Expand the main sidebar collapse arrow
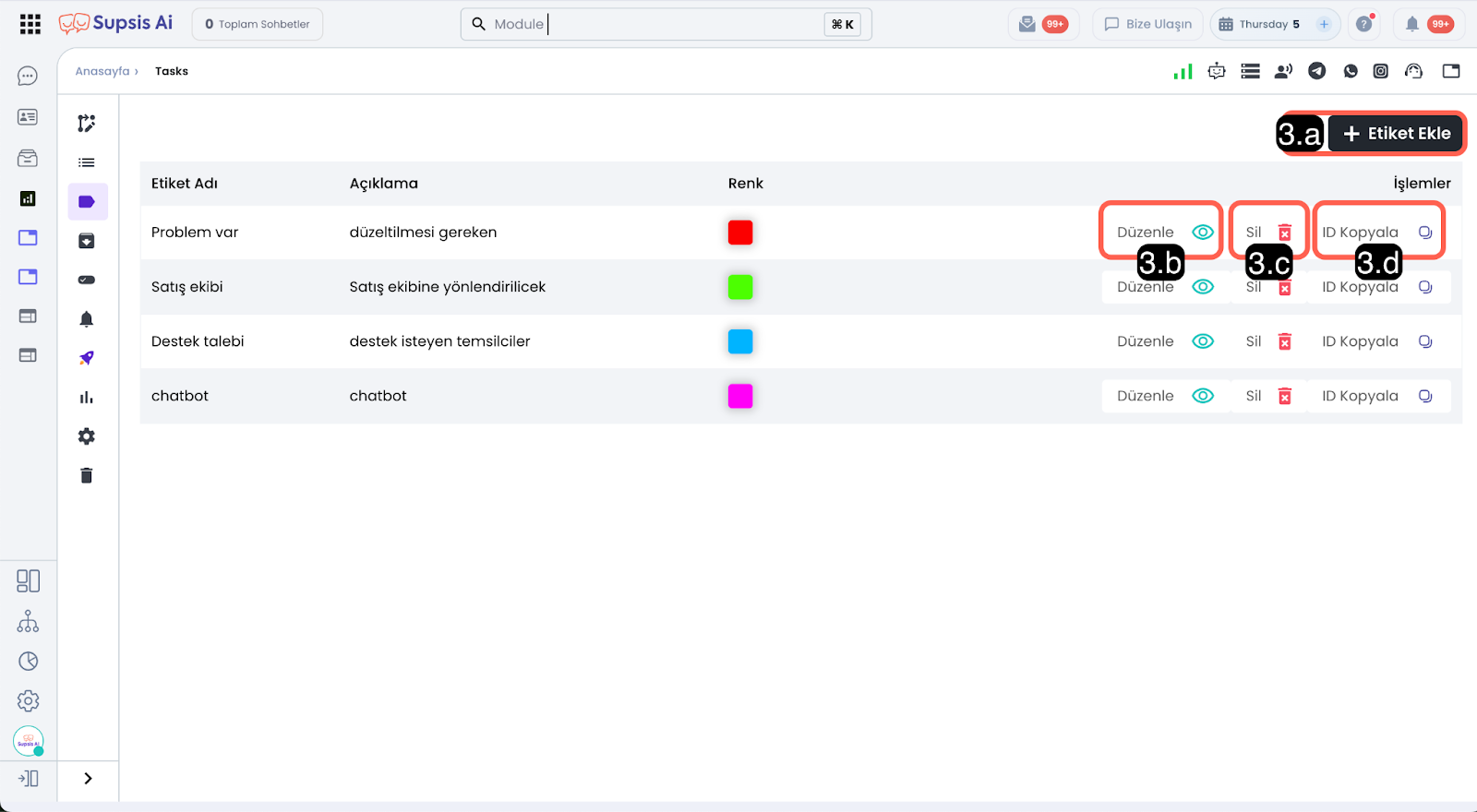Screen dimensions: 1477x812 29,779
